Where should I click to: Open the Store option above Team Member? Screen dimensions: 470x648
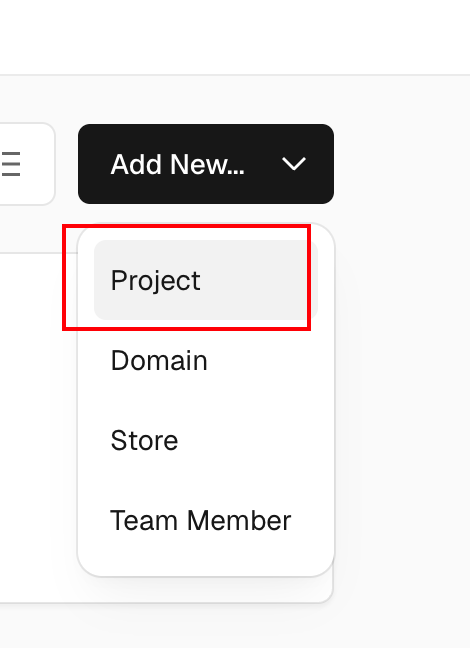click(x=206, y=440)
